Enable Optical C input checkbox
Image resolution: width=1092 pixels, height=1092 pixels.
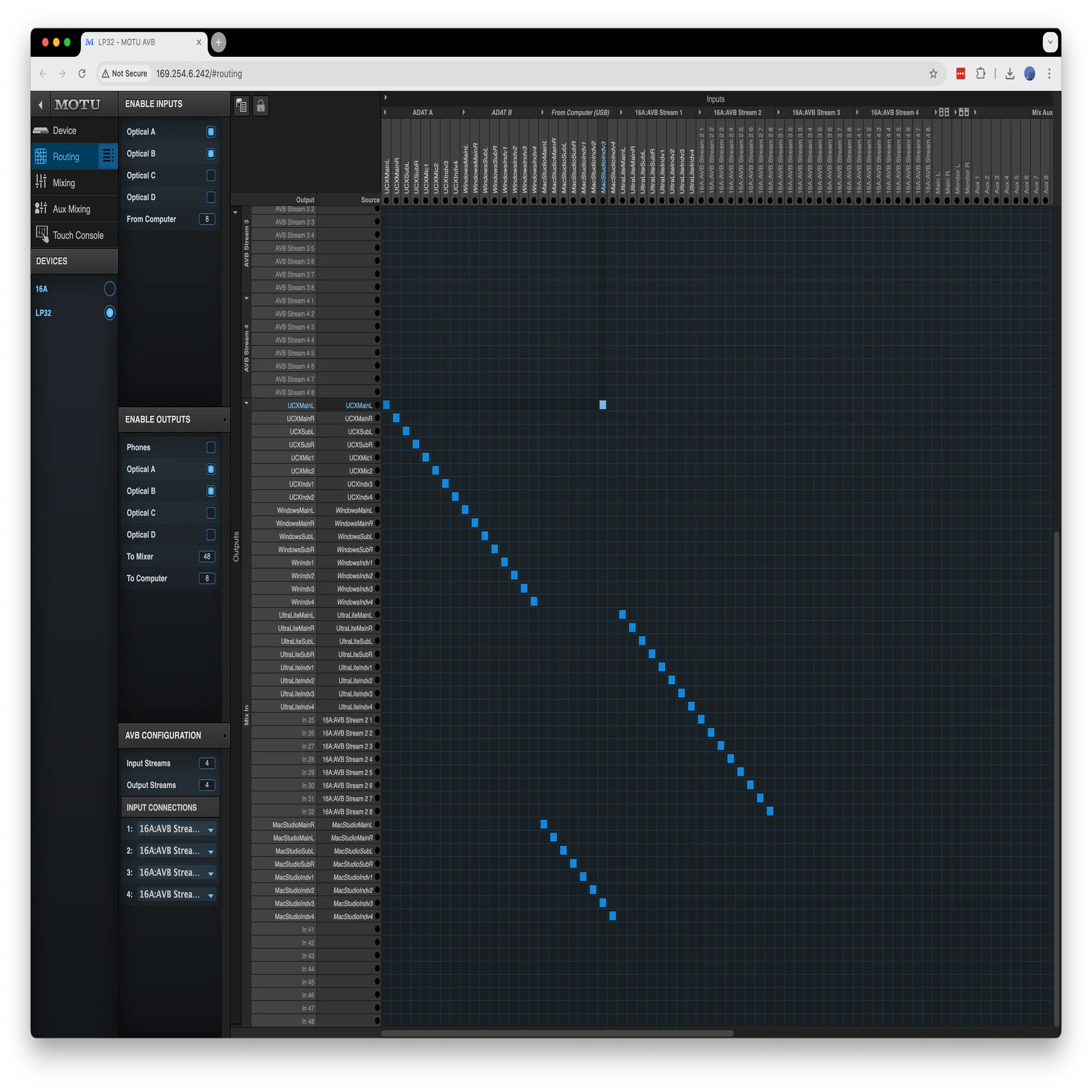coord(211,175)
